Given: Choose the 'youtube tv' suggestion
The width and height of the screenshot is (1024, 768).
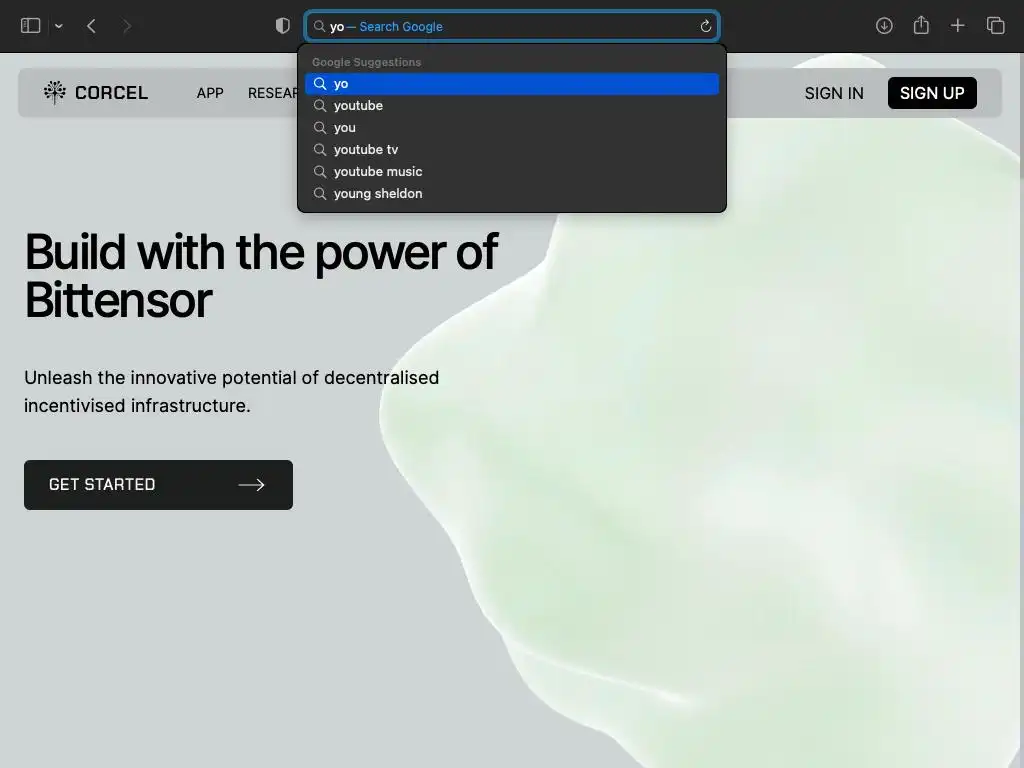Looking at the screenshot, I should coord(512,150).
